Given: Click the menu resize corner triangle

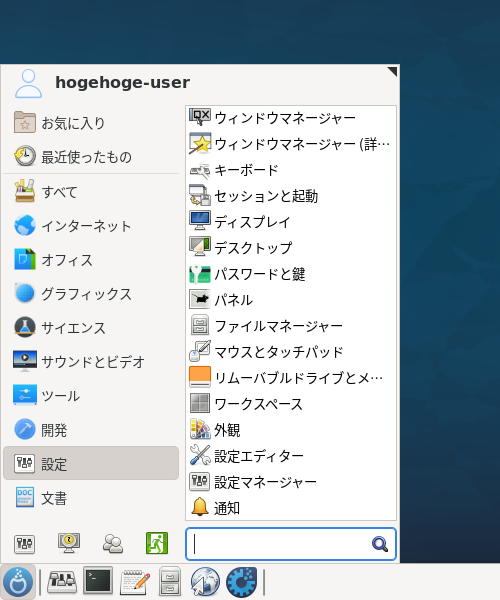Looking at the screenshot, I should coord(393,71).
